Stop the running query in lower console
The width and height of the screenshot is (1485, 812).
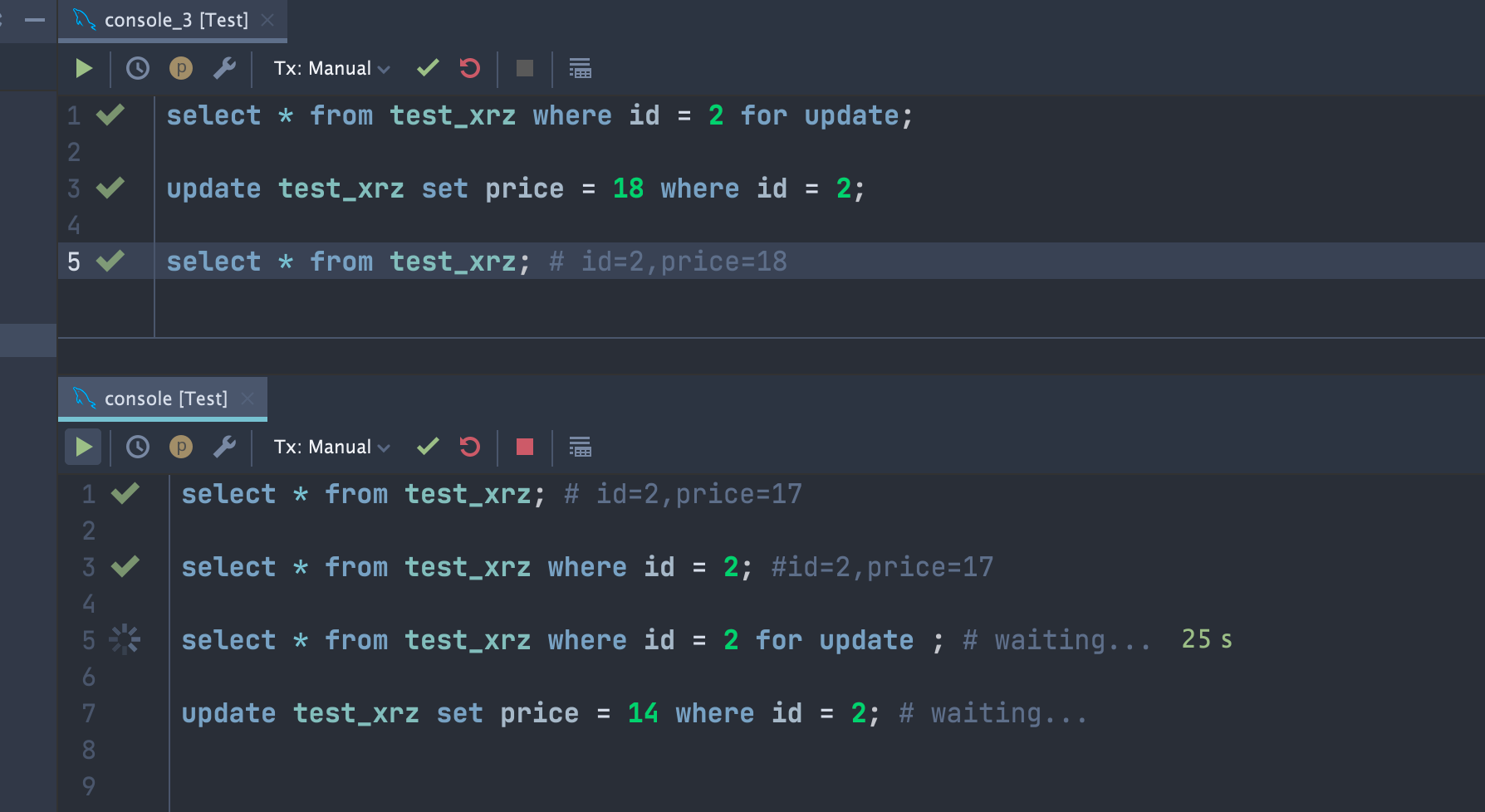(525, 447)
